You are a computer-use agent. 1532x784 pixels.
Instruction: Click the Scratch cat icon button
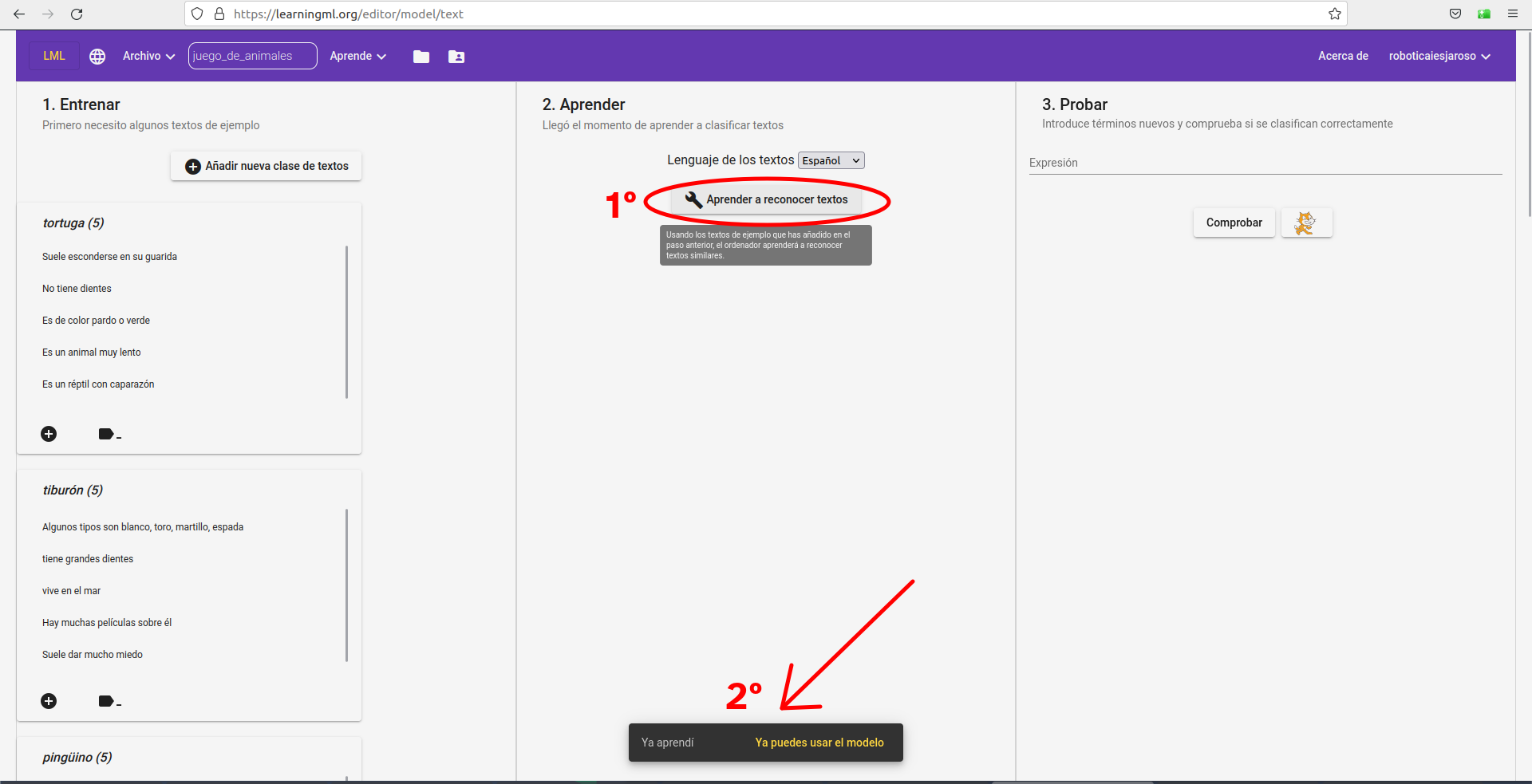(x=1306, y=223)
